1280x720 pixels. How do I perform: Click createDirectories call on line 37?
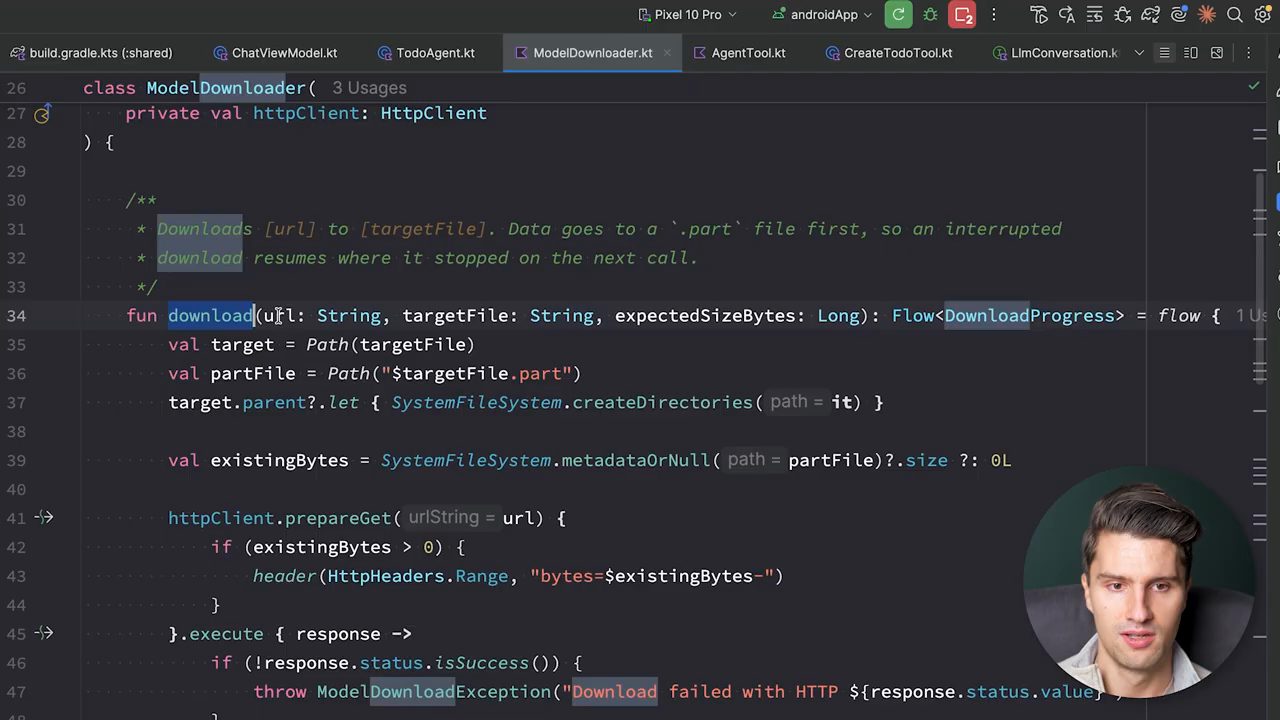pos(662,402)
